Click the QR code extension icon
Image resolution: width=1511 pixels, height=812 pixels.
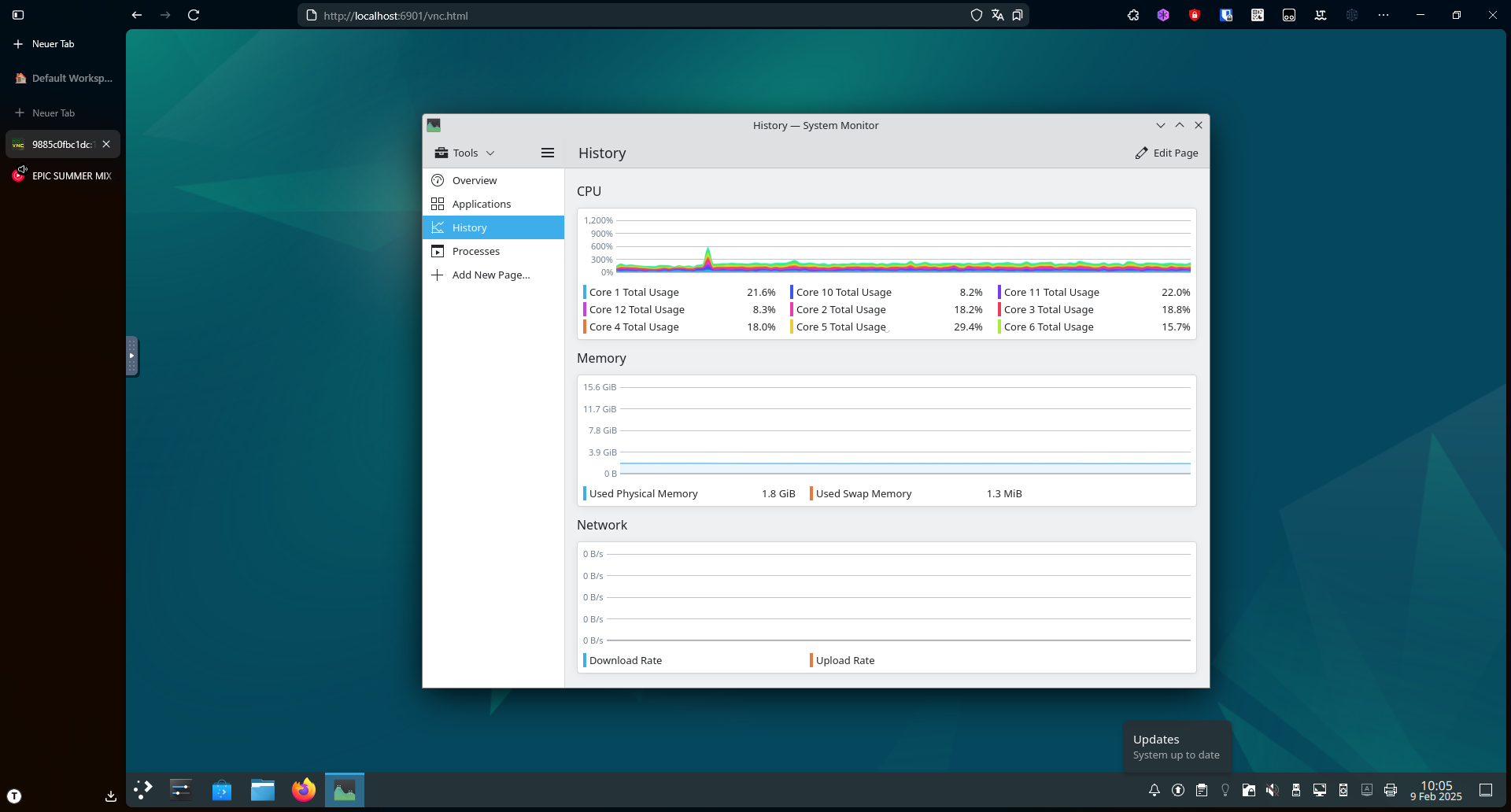(x=1258, y=15)
